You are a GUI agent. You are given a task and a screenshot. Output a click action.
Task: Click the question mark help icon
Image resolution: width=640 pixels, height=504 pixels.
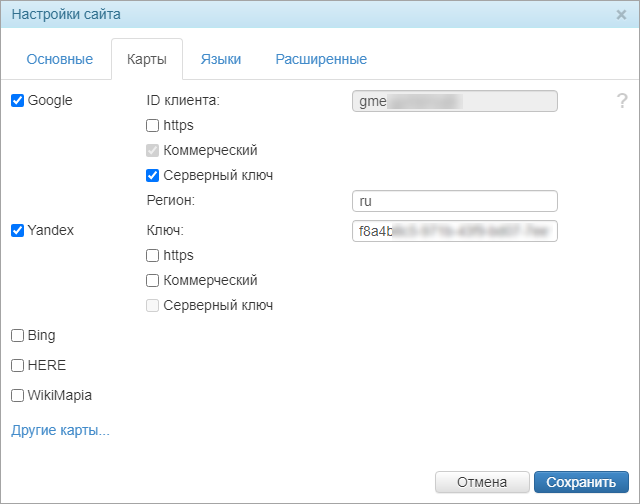(622, 101)
